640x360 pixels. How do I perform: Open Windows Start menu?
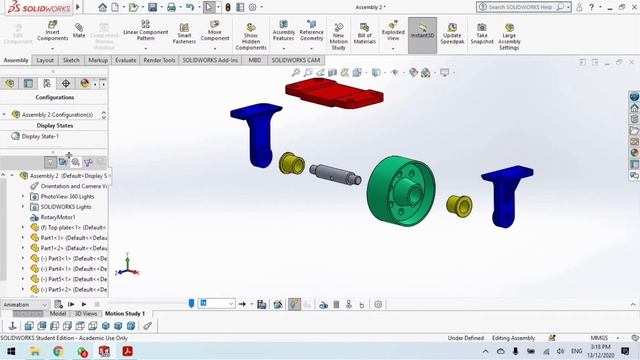11,351
